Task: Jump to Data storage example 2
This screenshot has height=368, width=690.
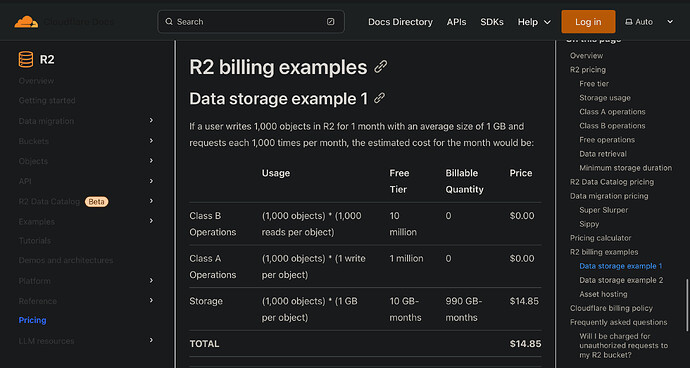Action: pos(621,280)
